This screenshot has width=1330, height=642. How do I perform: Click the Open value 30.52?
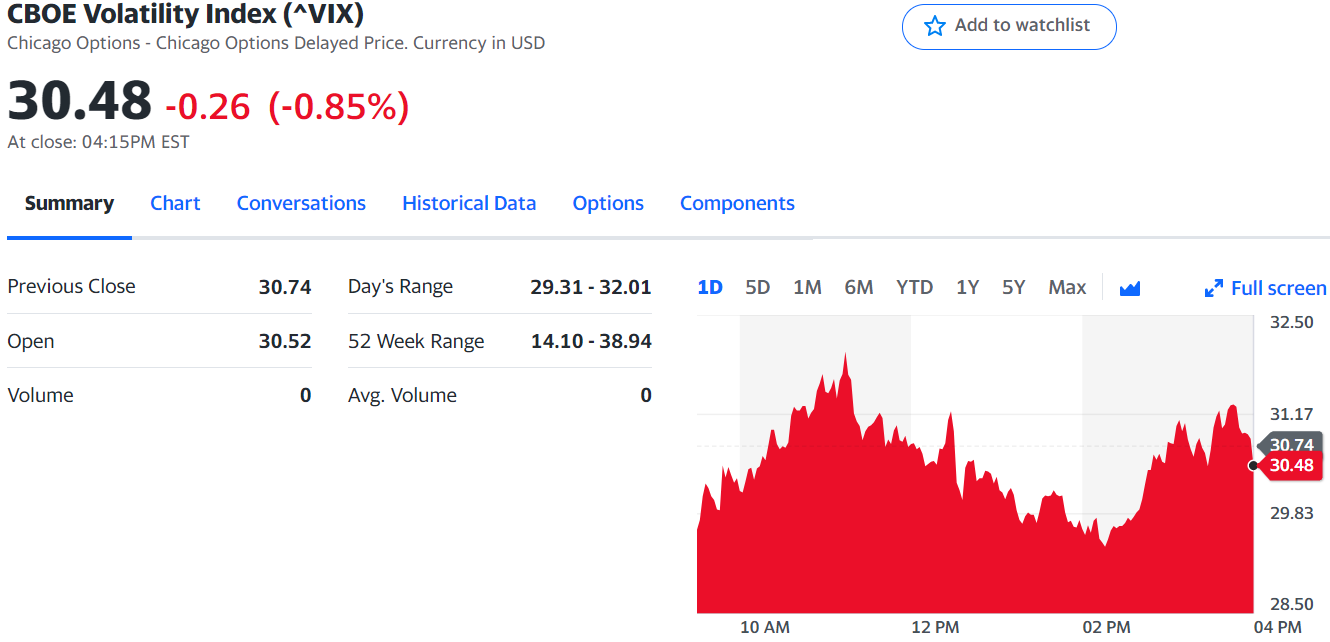(285, 341)
